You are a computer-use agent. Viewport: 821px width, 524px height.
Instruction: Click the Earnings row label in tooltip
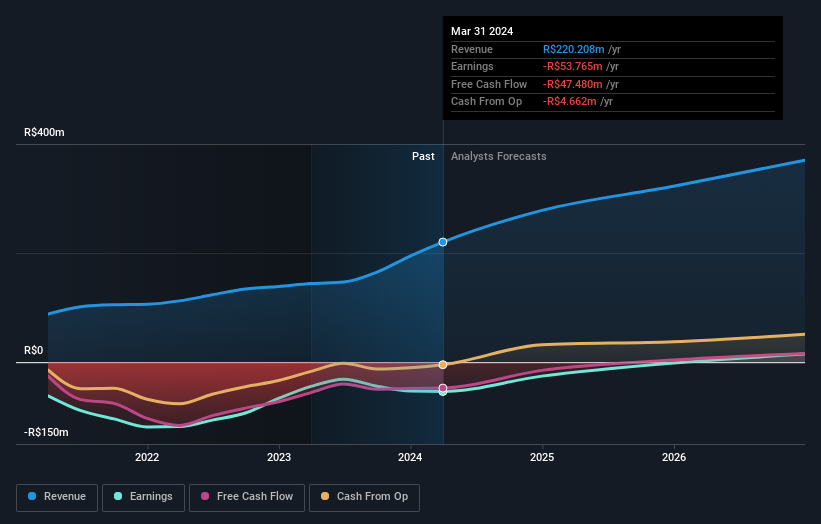[472, 66]
